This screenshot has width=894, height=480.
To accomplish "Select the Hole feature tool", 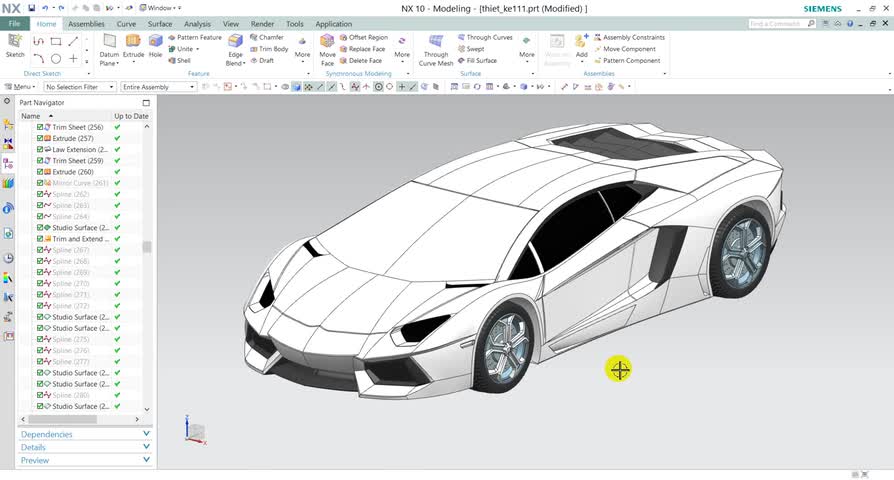I will (155, 46).
